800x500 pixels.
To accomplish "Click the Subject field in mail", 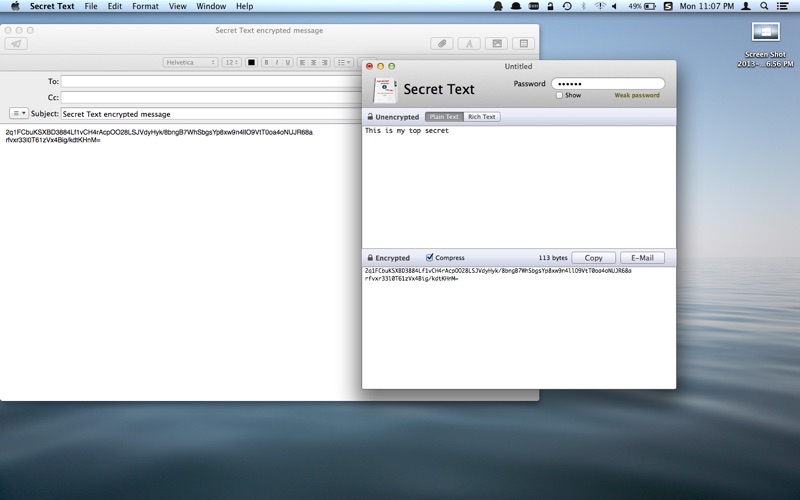I will 212,114.
